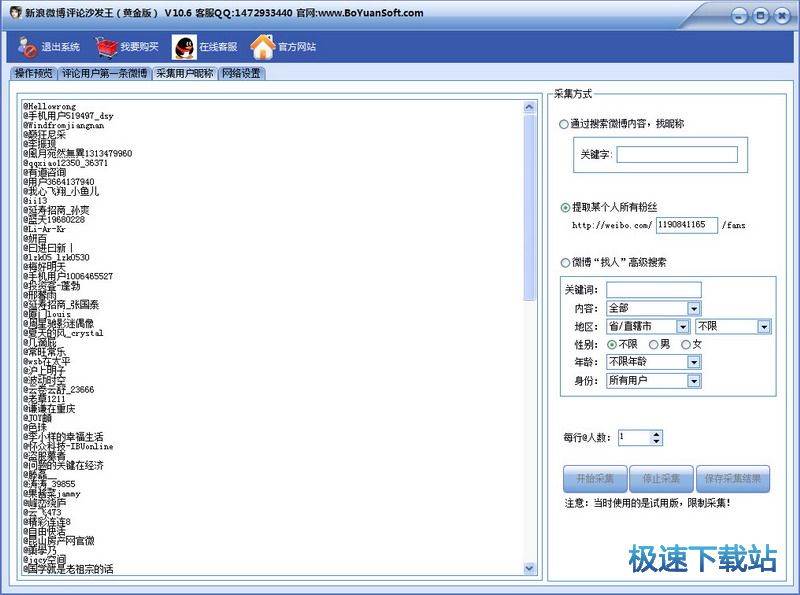
Task: Click the 退出系统 exit icon
Action: click(x=26, y=47)
